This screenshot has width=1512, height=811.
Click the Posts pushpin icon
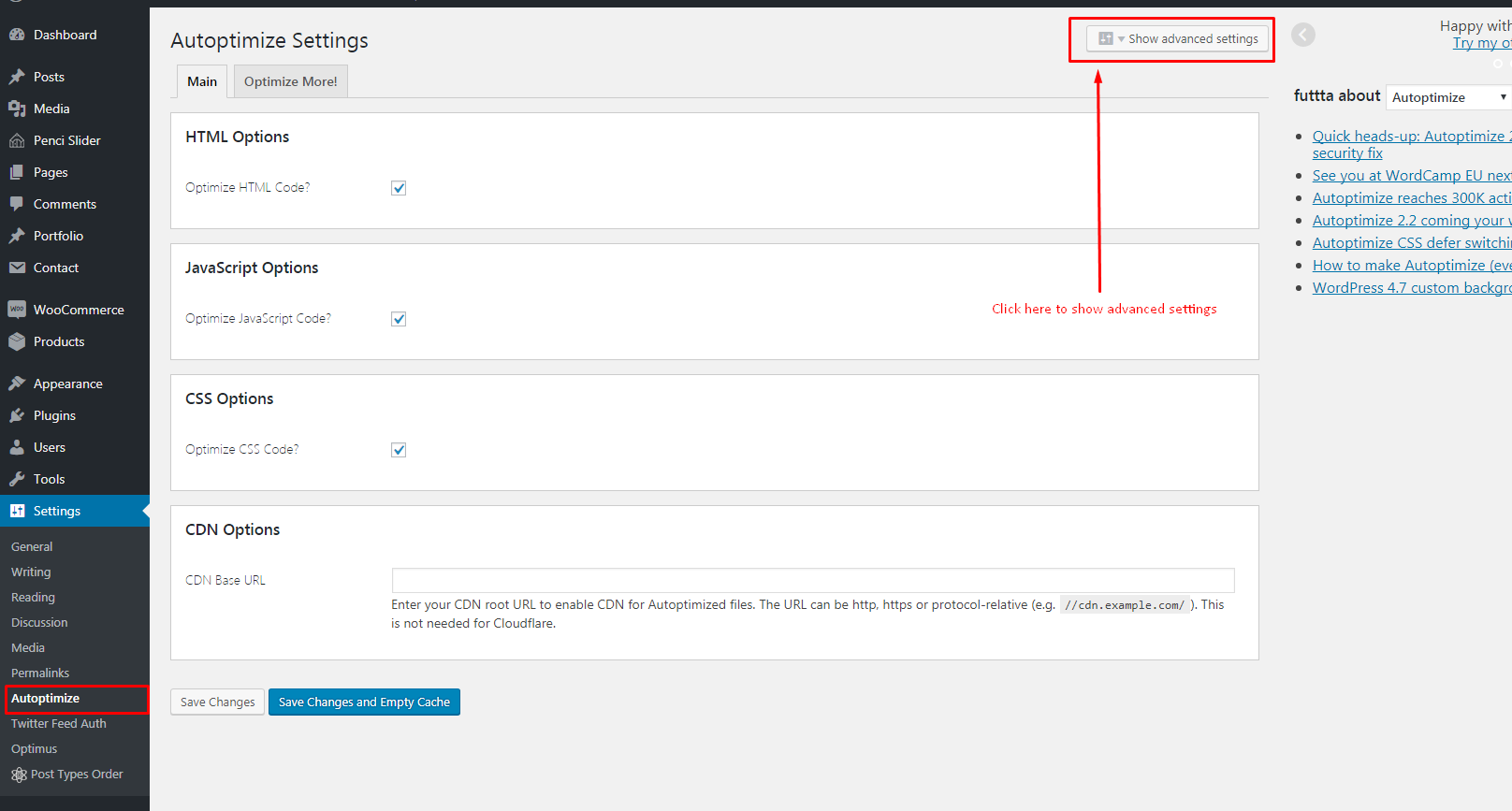17,77
